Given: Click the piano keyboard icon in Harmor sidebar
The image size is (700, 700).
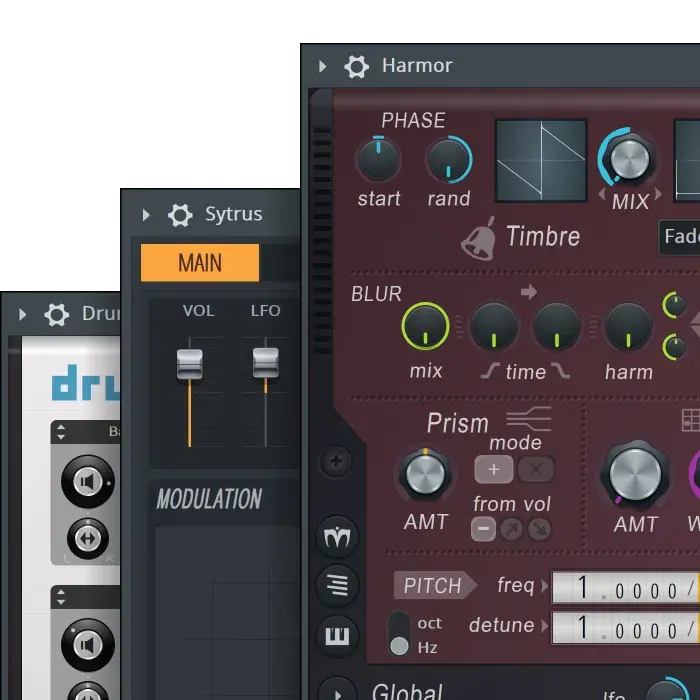Looking at the screenshot, I should [x=338, y=636].
